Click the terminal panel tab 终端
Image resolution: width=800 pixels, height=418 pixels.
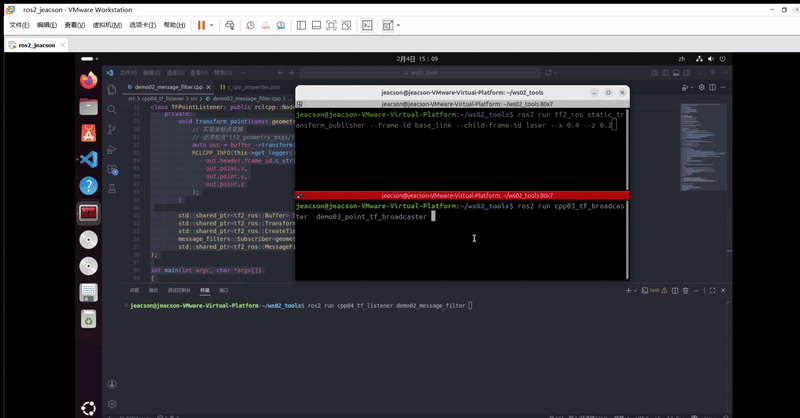click(x=205, y=290)
